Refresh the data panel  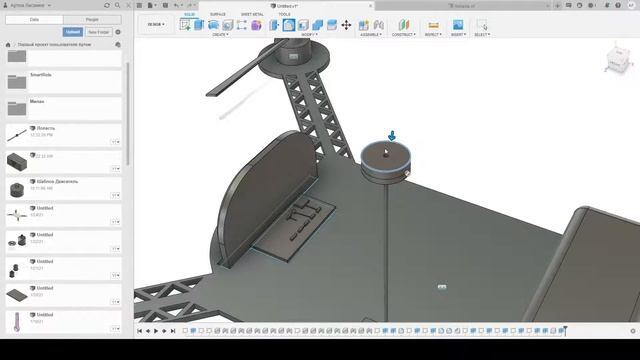(107, 5)
